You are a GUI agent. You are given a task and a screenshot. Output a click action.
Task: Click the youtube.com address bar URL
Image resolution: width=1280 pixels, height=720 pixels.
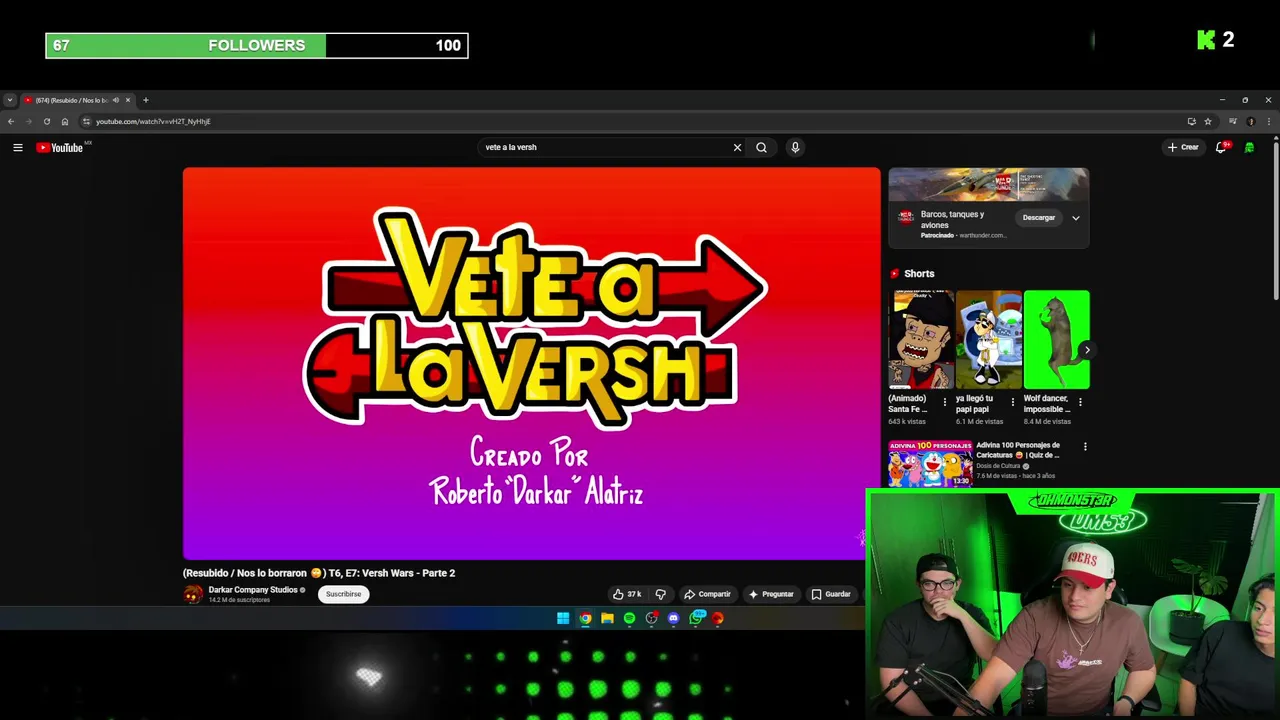tap(153, 121)
